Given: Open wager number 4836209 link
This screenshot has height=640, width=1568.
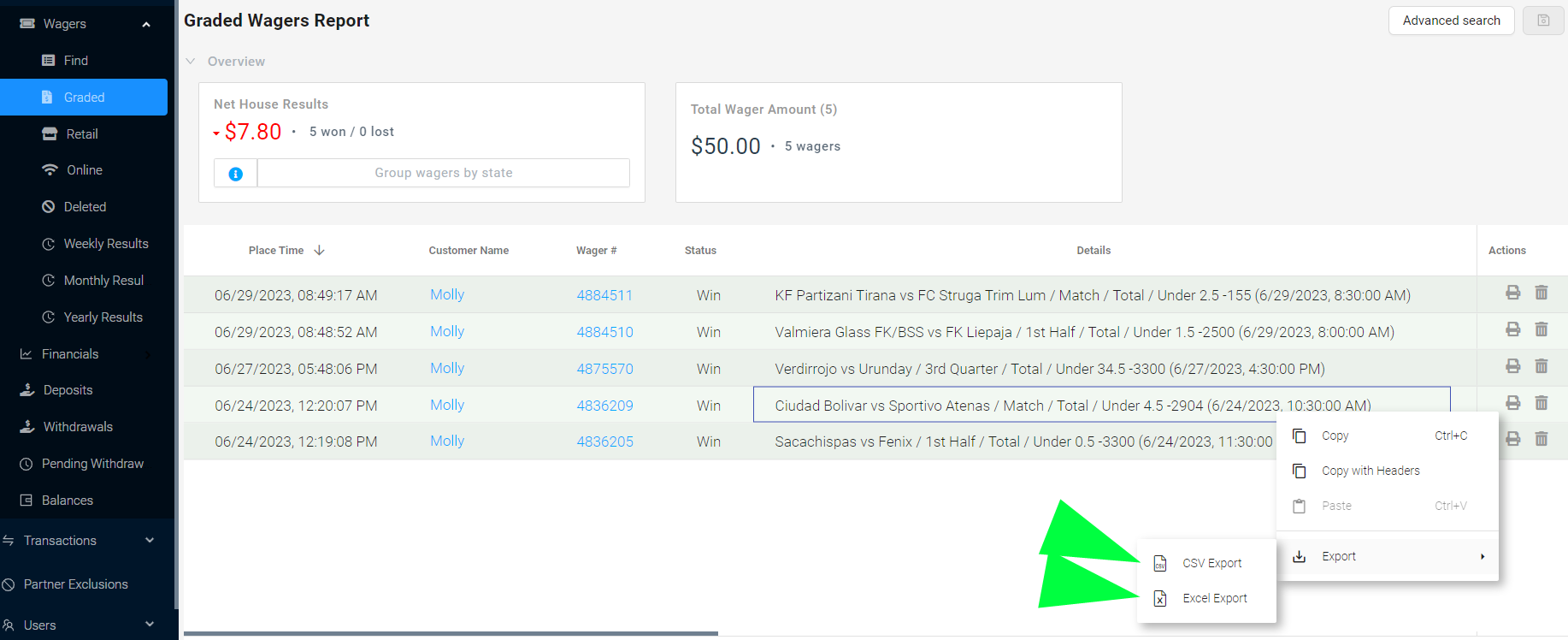Looking at the screenshot, I should point(604,406).
